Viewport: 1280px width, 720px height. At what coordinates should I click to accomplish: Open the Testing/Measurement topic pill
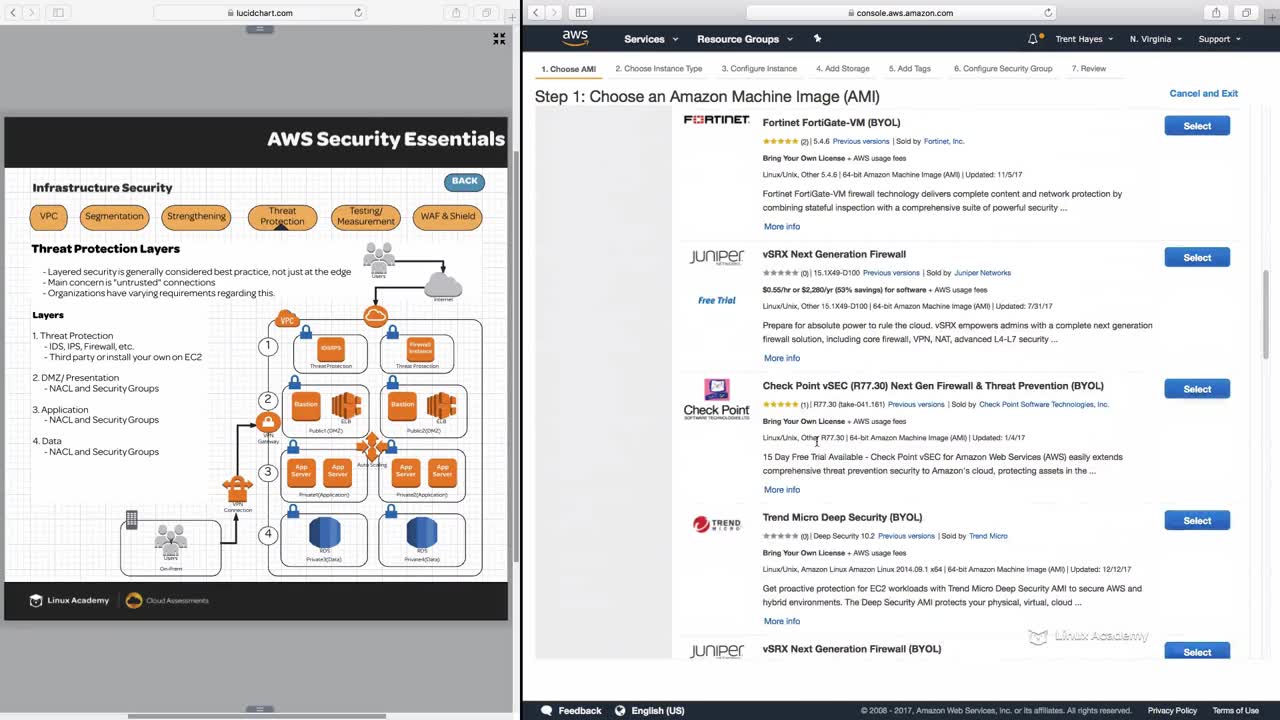pos(366,216)
